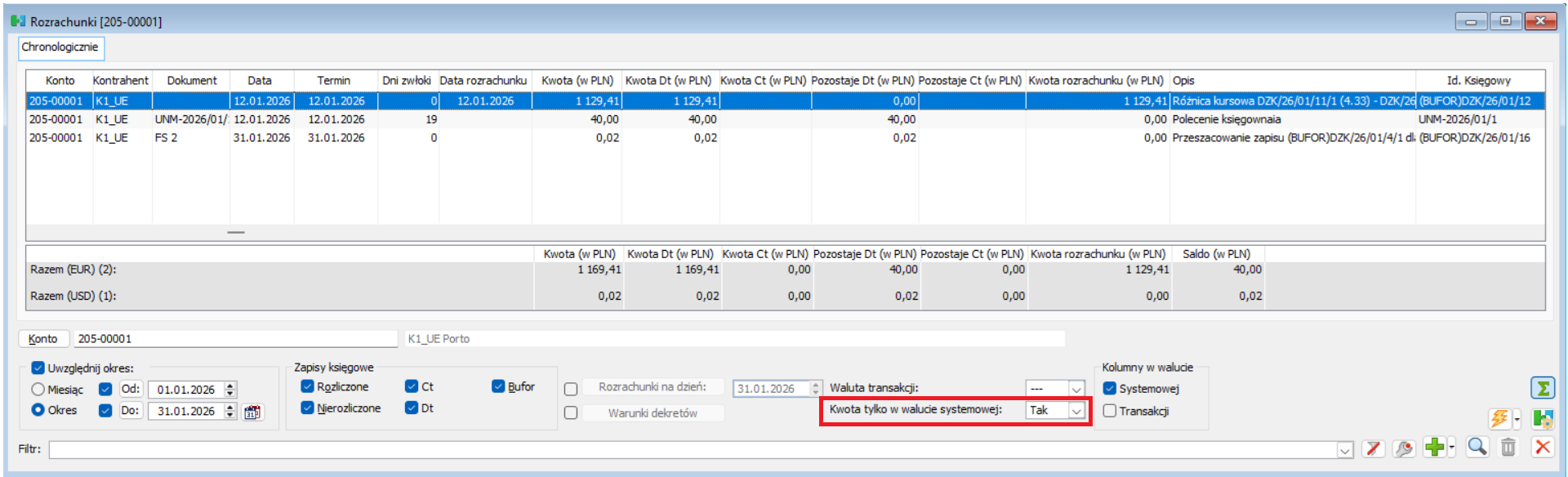
Task: Click the green Sigma summation icon
Action: (1542, 389)
